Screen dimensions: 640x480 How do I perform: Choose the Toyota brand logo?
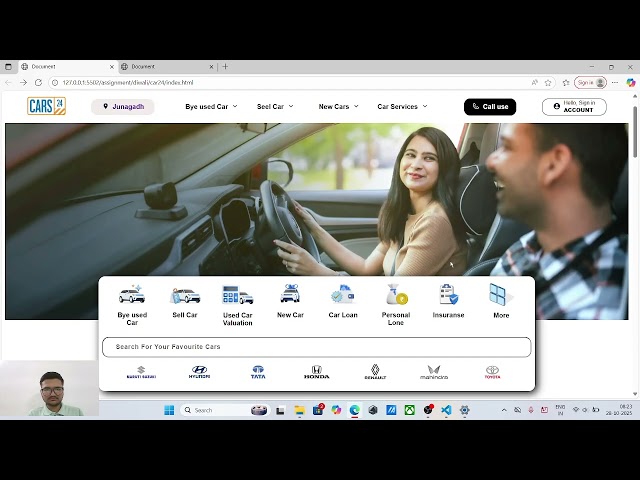492,372
